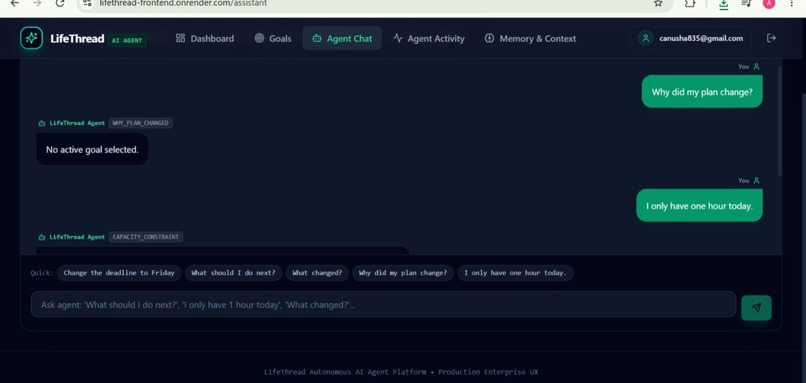The width and height of the screenshot is (806, 383).
Task: Click the LifeThread sparkle logo icon
Action: coord(31,38)
